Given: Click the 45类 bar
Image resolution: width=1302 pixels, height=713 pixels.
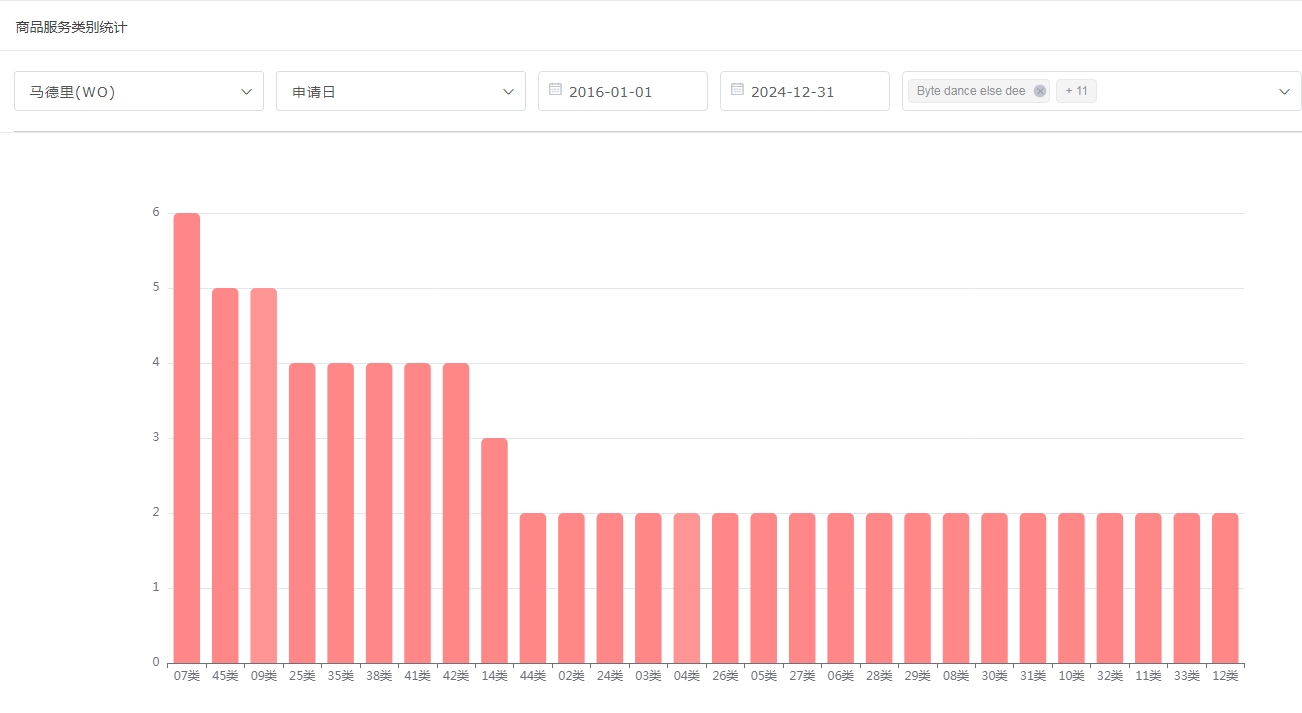Looking at the screenshot, I should pyautogui.click(x=225, y=475).
